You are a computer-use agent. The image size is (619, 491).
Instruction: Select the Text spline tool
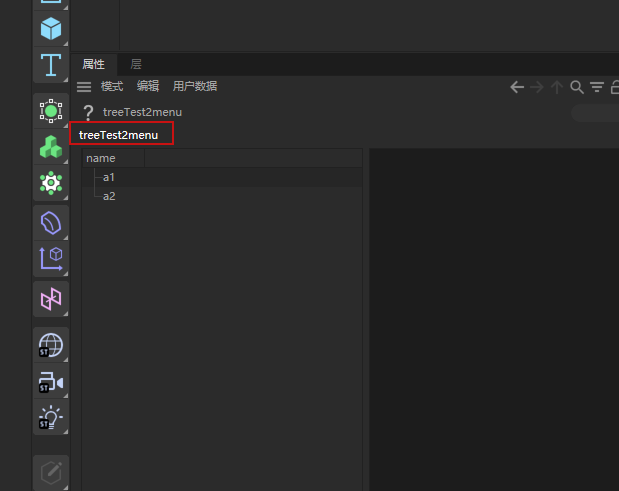coord(51,66)
